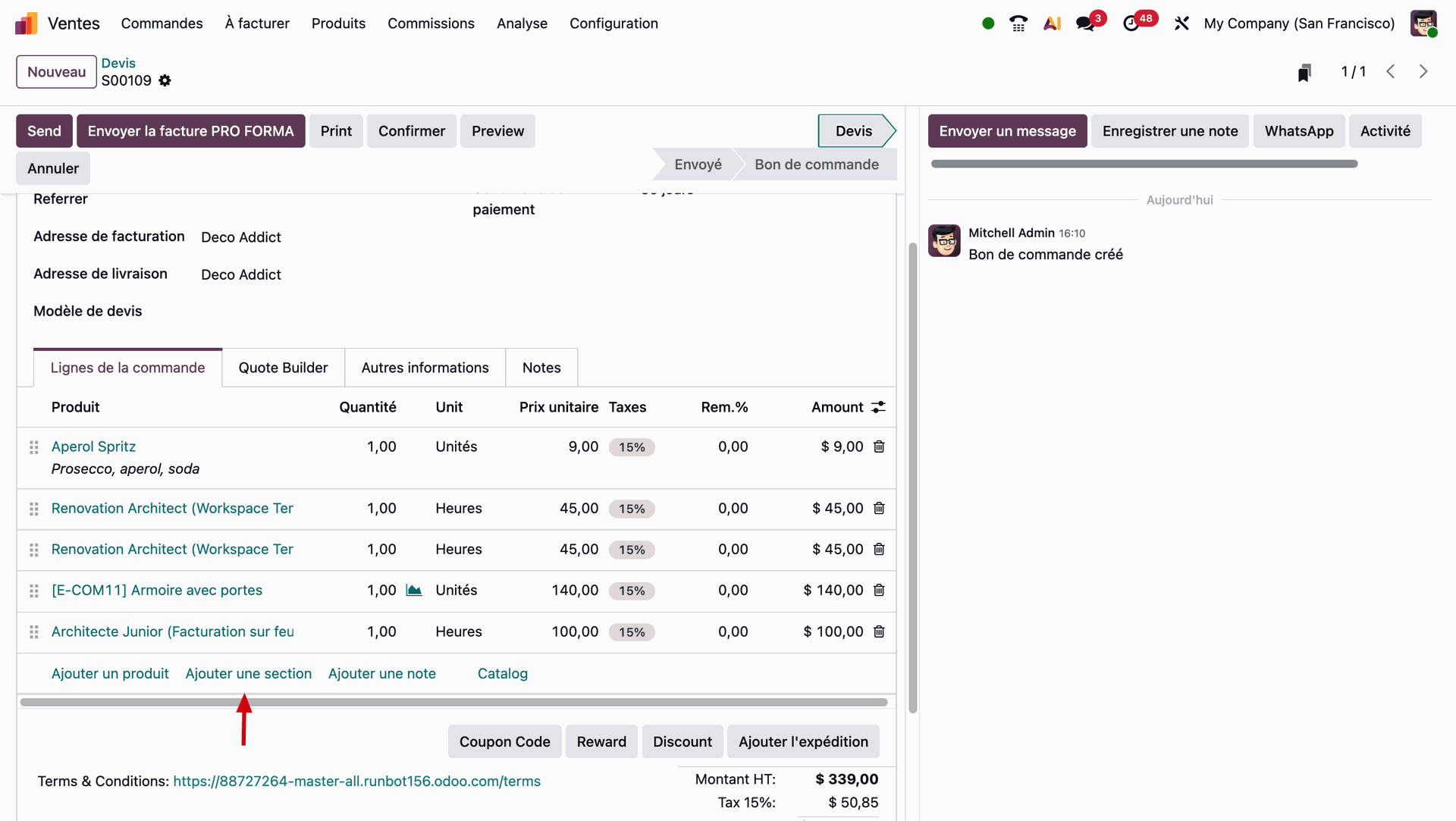Open the gear actions menu beside S00109
1456x821 pixels.
[x=165, y=80]
